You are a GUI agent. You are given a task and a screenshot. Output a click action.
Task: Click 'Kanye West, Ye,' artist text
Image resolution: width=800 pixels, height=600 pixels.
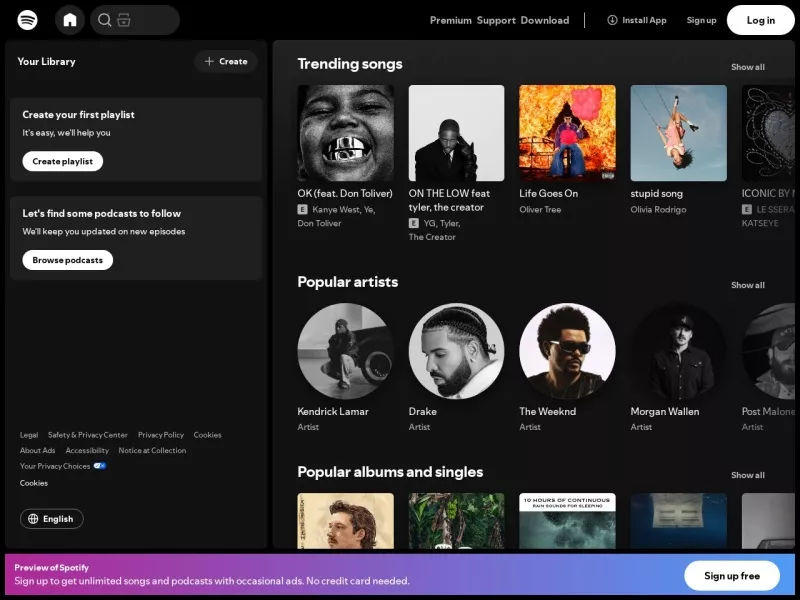tap(344, 209)
